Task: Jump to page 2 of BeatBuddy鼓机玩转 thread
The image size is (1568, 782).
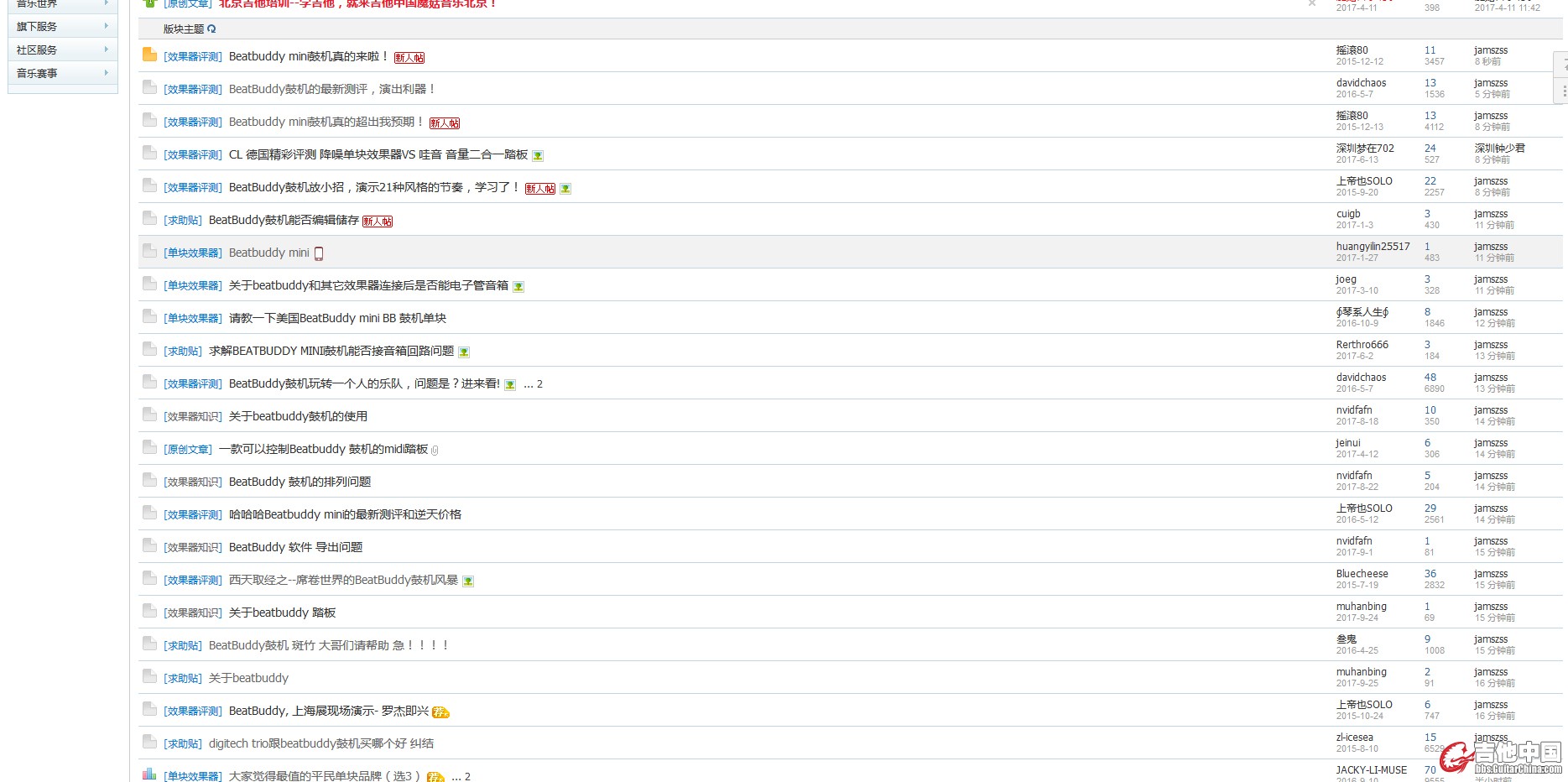Action: click(x=539, y=384)
